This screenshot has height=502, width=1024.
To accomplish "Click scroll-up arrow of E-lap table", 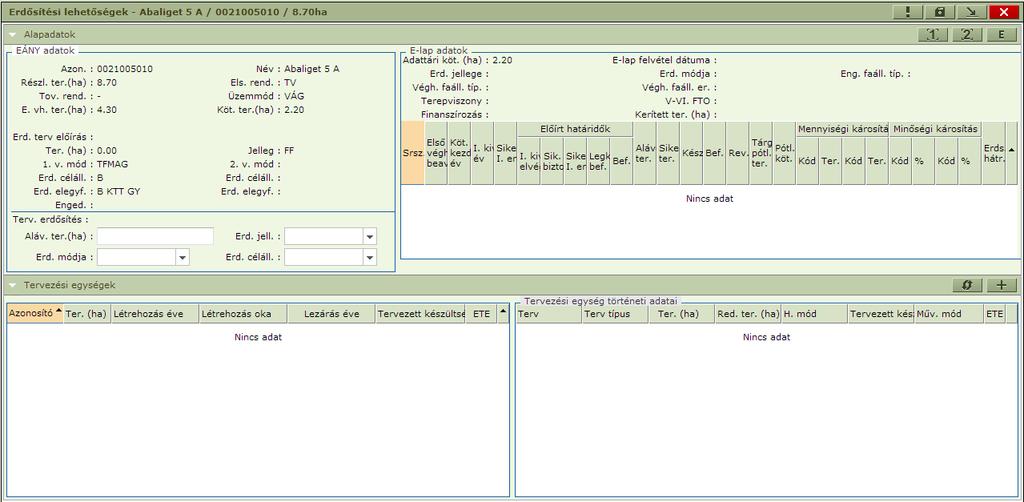I will [1011, 149].
